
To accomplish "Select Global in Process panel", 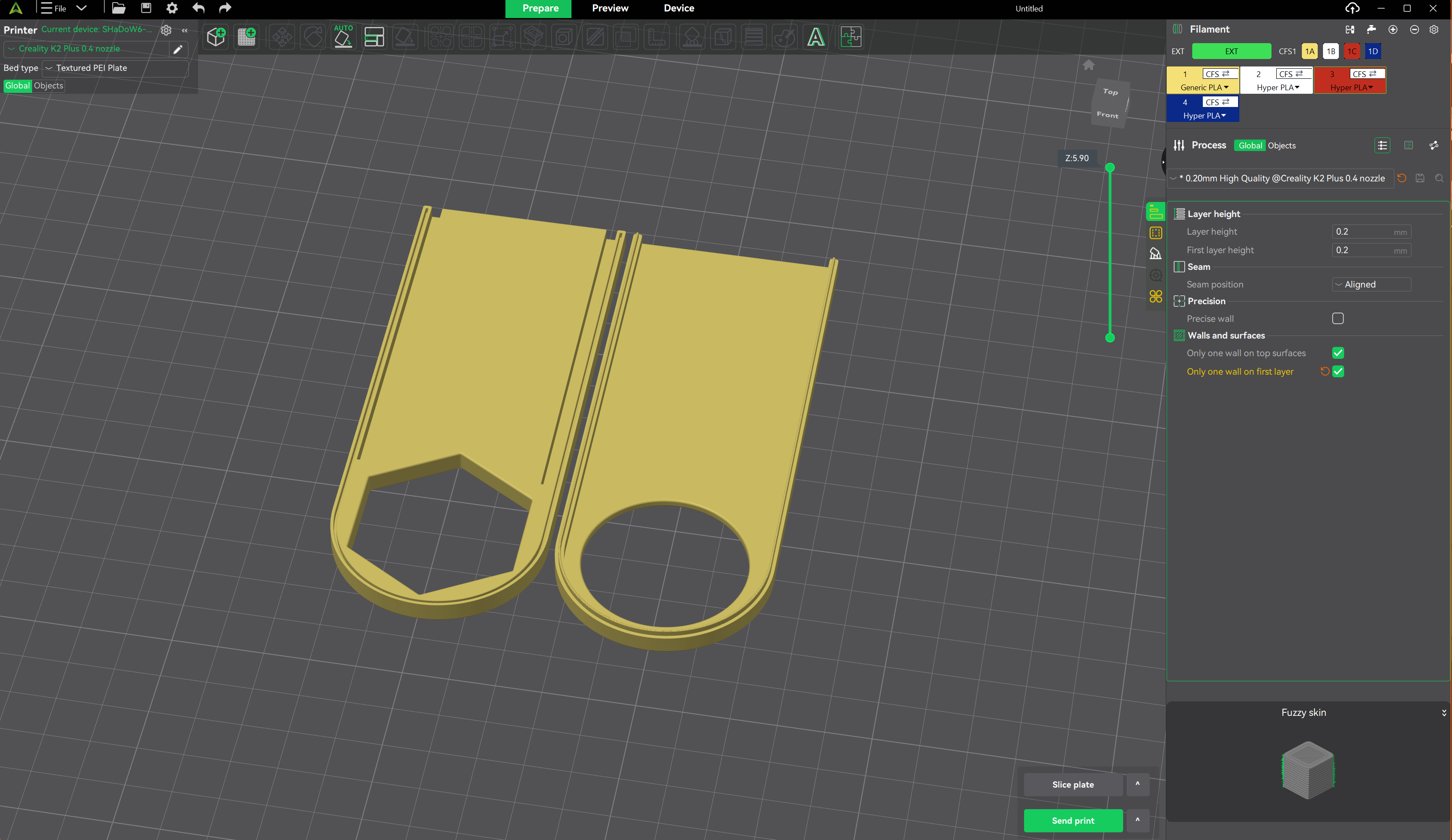I will click(1250, 146).
